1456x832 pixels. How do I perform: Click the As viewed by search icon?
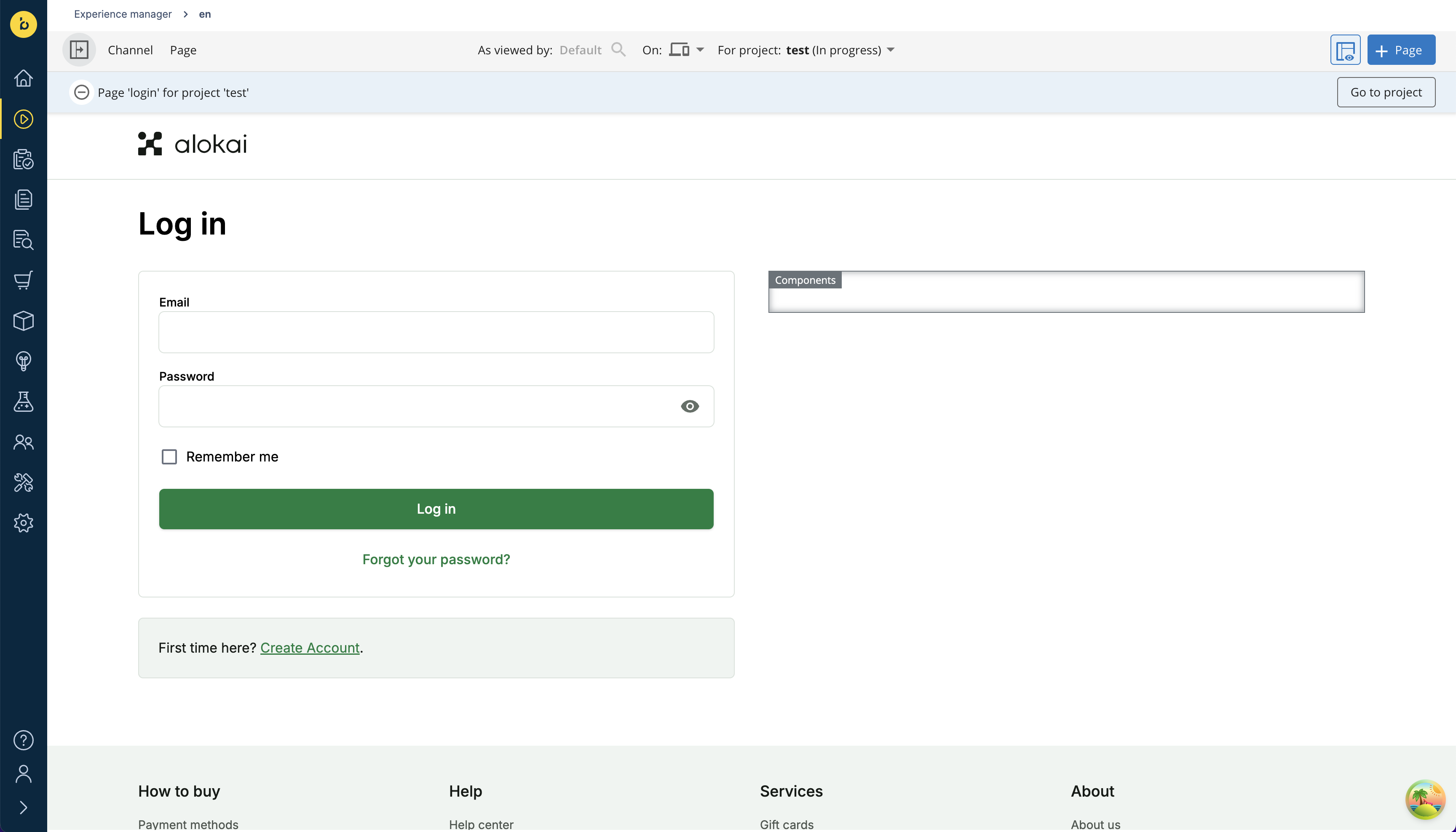coord(618,50)
